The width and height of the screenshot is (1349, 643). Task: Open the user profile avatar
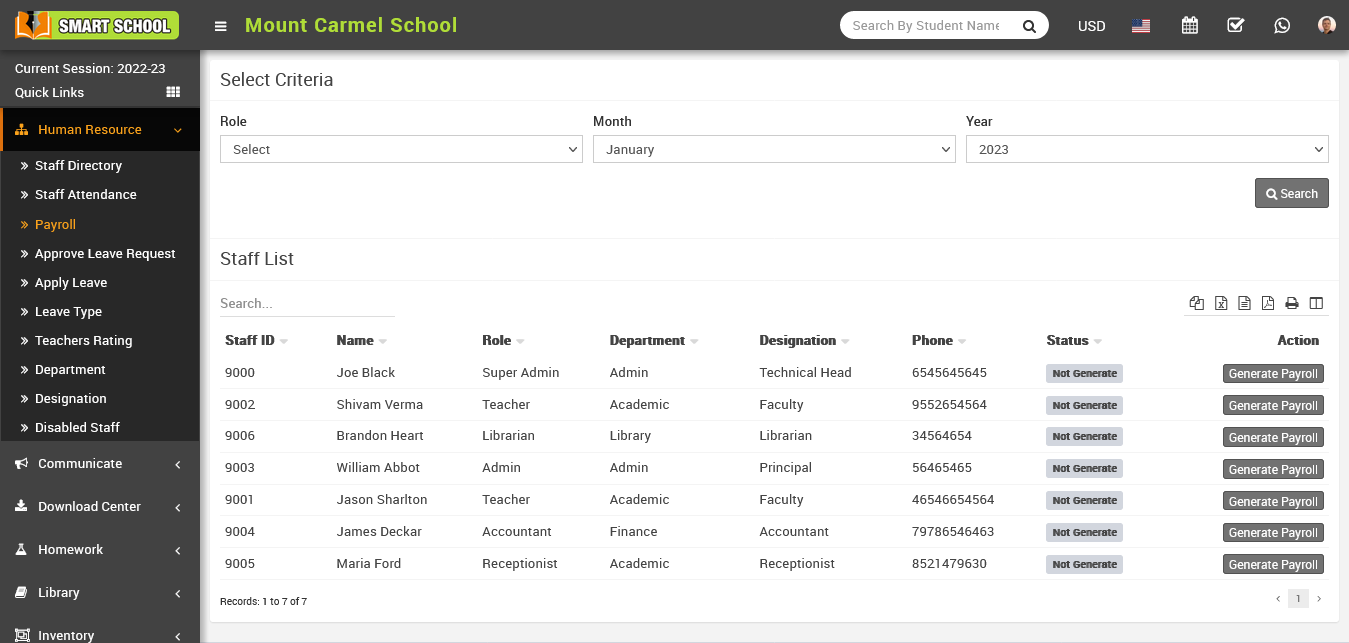[1326, 26]
